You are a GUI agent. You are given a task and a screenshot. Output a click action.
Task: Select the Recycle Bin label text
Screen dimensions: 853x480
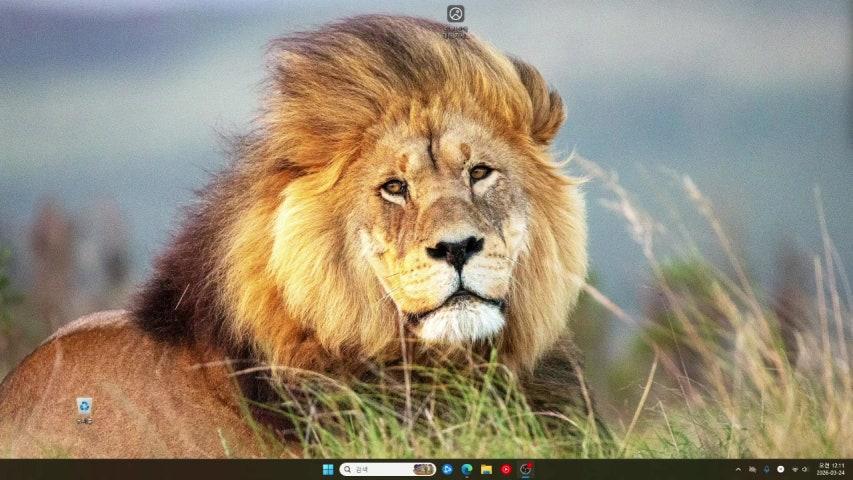[84, 421]
